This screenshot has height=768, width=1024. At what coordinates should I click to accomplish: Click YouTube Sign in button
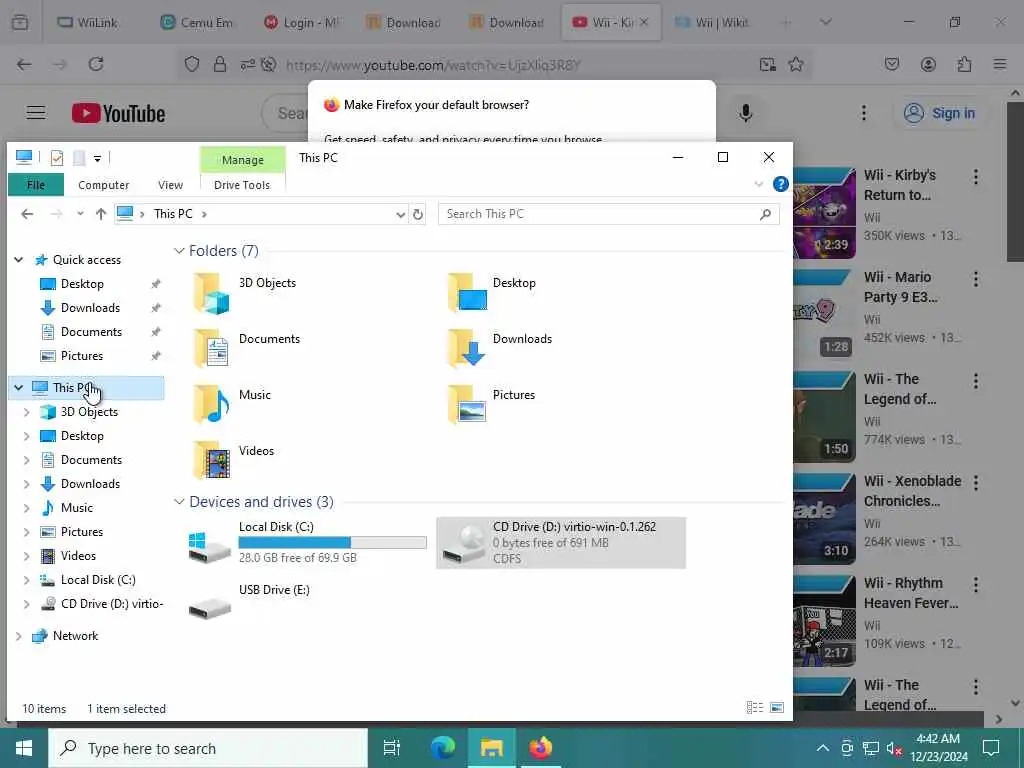939,113
